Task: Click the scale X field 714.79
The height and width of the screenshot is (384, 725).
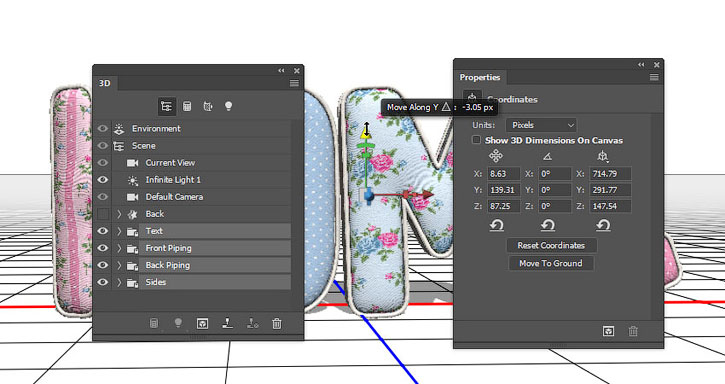Action: coord(610,174)
